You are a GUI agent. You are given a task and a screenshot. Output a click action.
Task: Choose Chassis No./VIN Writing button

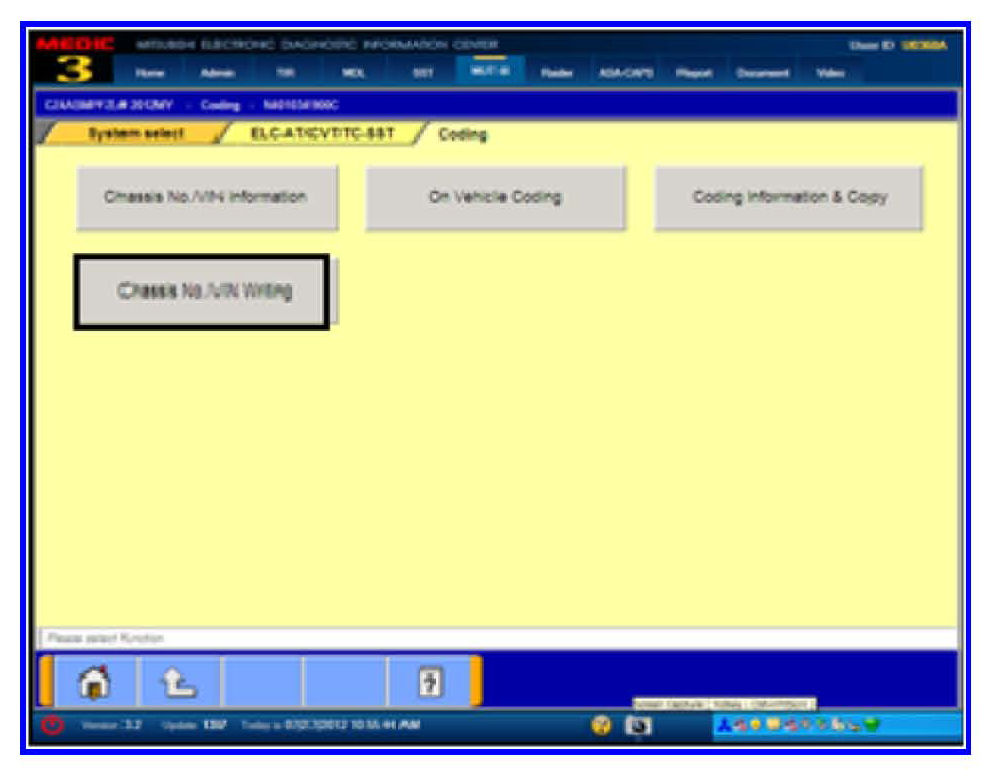(x=203, y=292)
